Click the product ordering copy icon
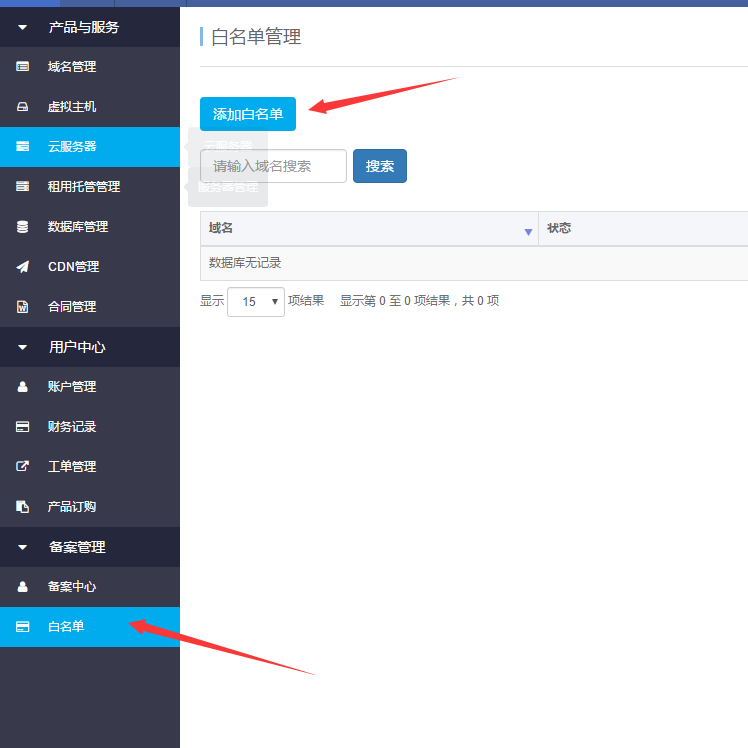748x748 pixels. click(x=23, y=507)
